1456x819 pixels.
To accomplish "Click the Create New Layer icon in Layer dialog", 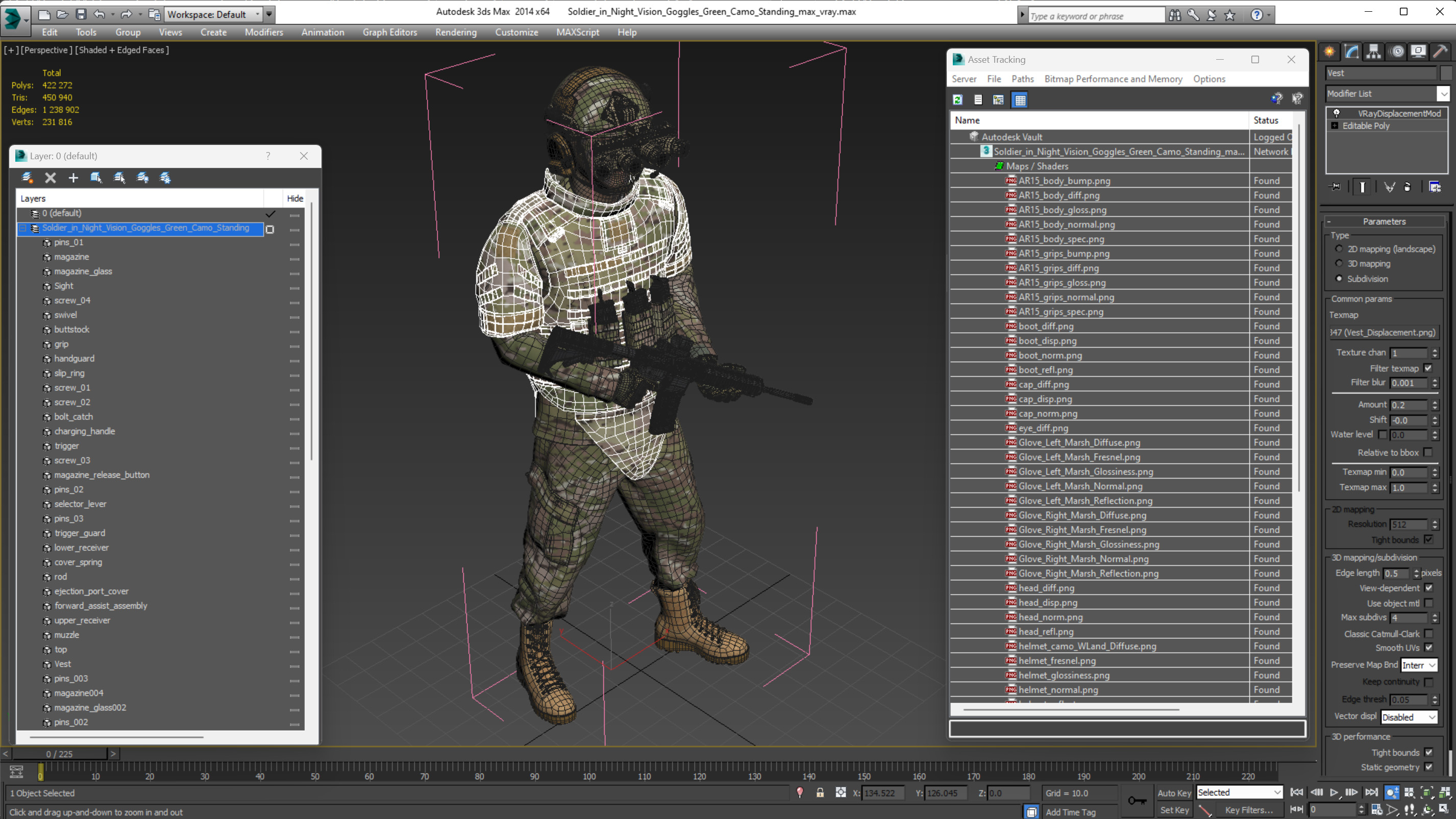I will click(27, 178).
